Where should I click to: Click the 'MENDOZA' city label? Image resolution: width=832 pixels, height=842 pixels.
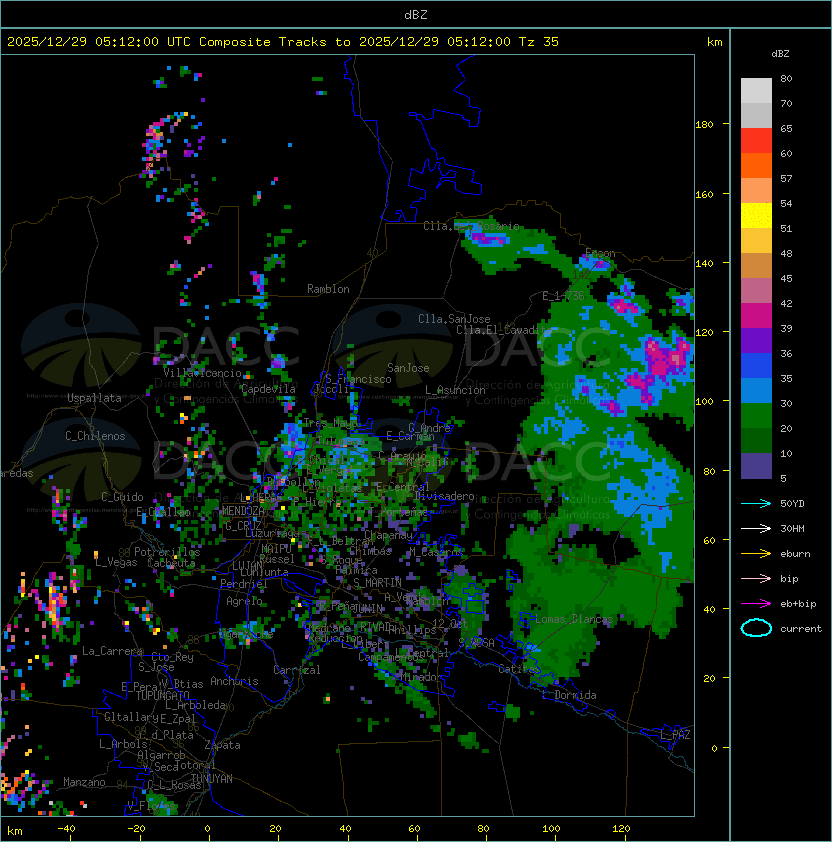[x=243, y=510]
